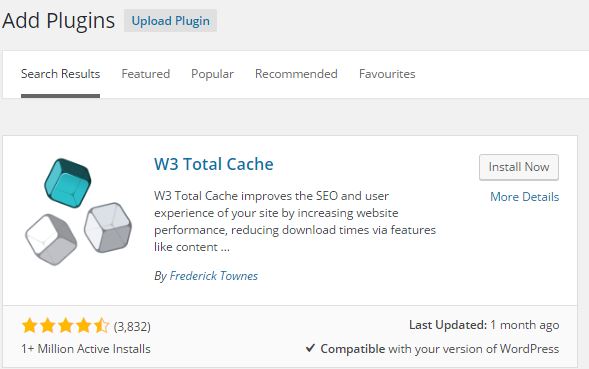This screenshot has height=369, width=589.
Task: Switch to the Popular tab
Action: click(x=212, y=74)
